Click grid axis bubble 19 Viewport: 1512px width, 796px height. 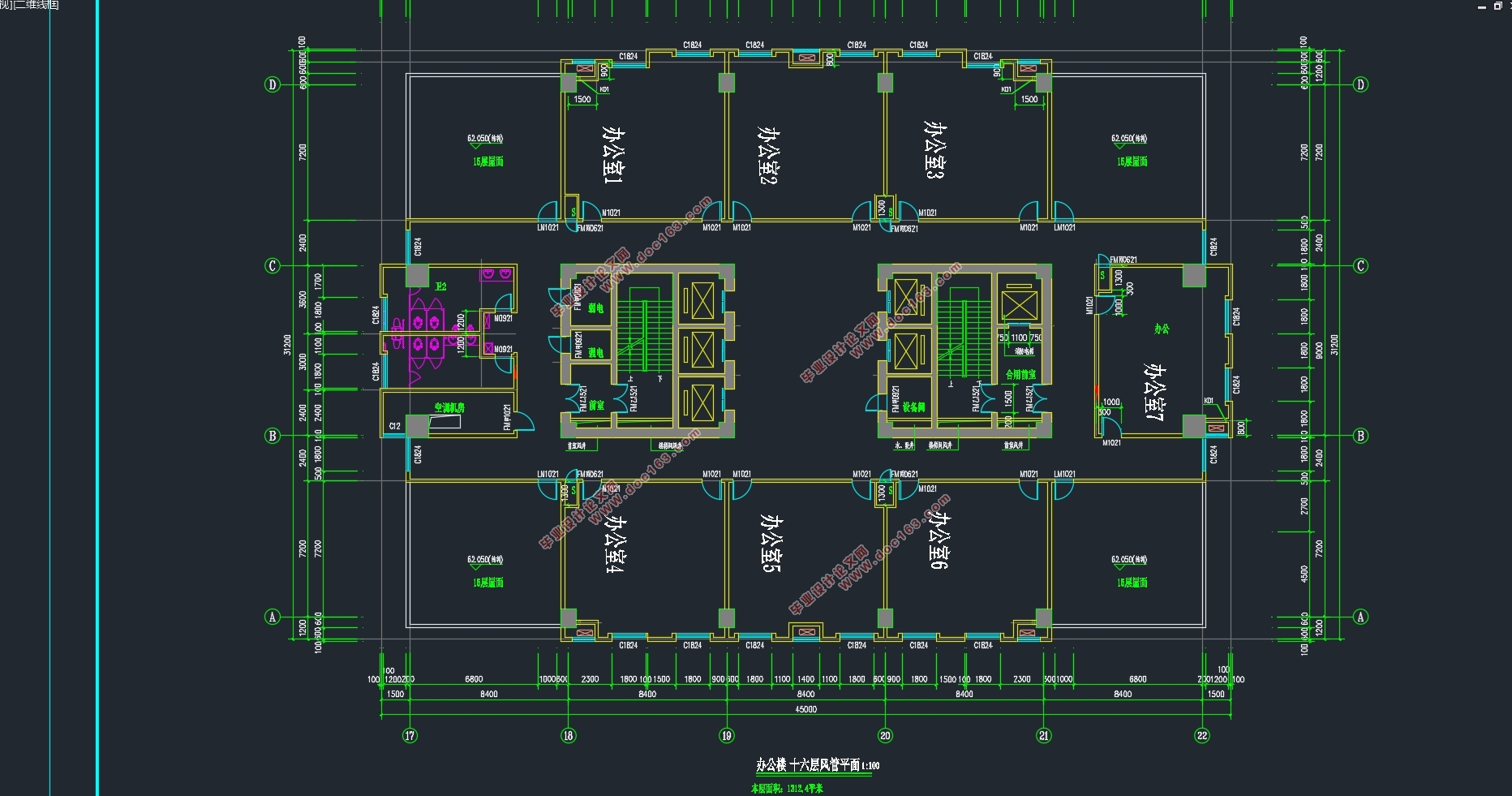coord(727,736)
